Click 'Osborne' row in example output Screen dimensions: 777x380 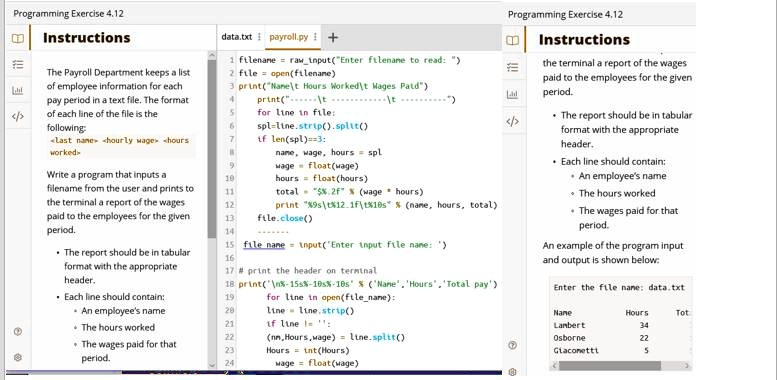pos(601,338)
